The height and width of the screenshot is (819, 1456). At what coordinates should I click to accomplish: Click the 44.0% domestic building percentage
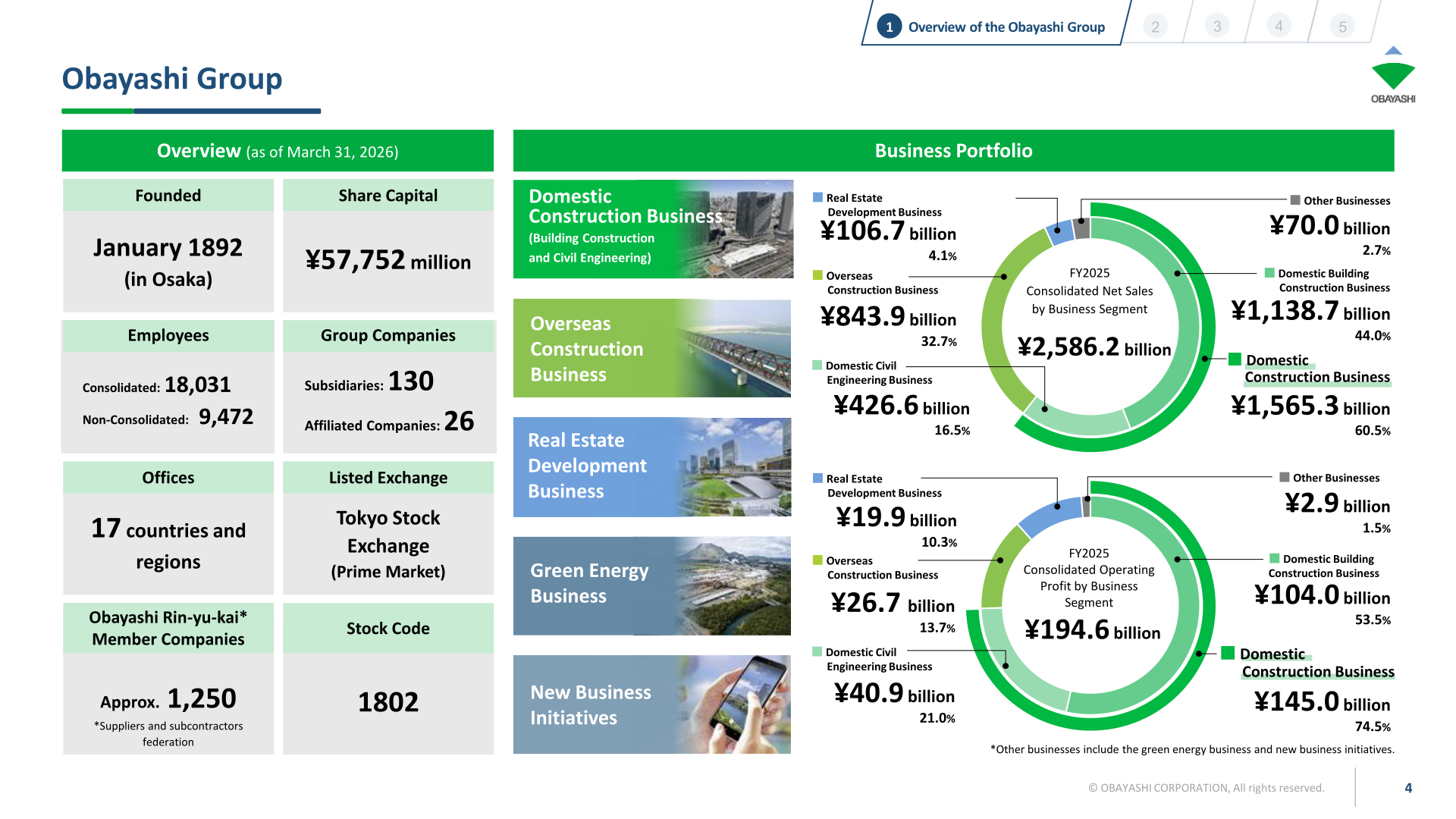(1373, 335)
